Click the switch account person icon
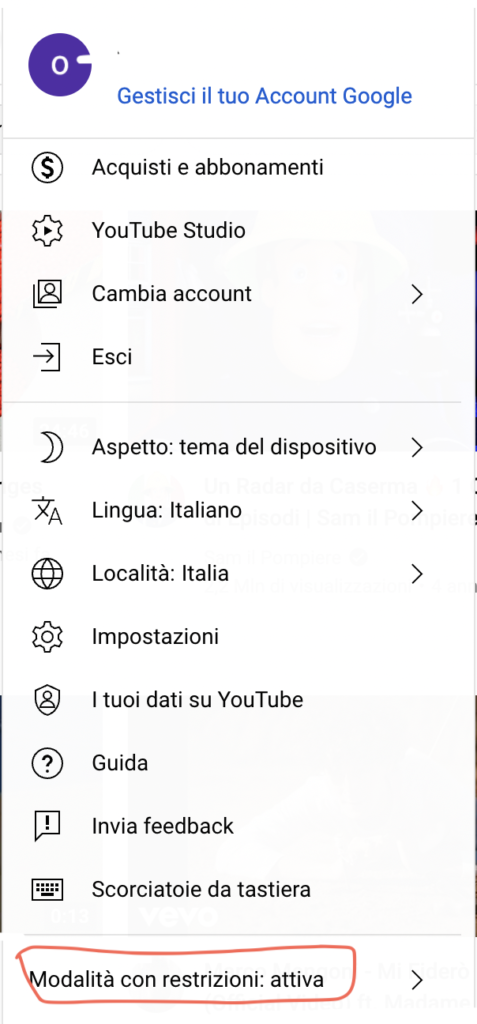 point(47,294)
